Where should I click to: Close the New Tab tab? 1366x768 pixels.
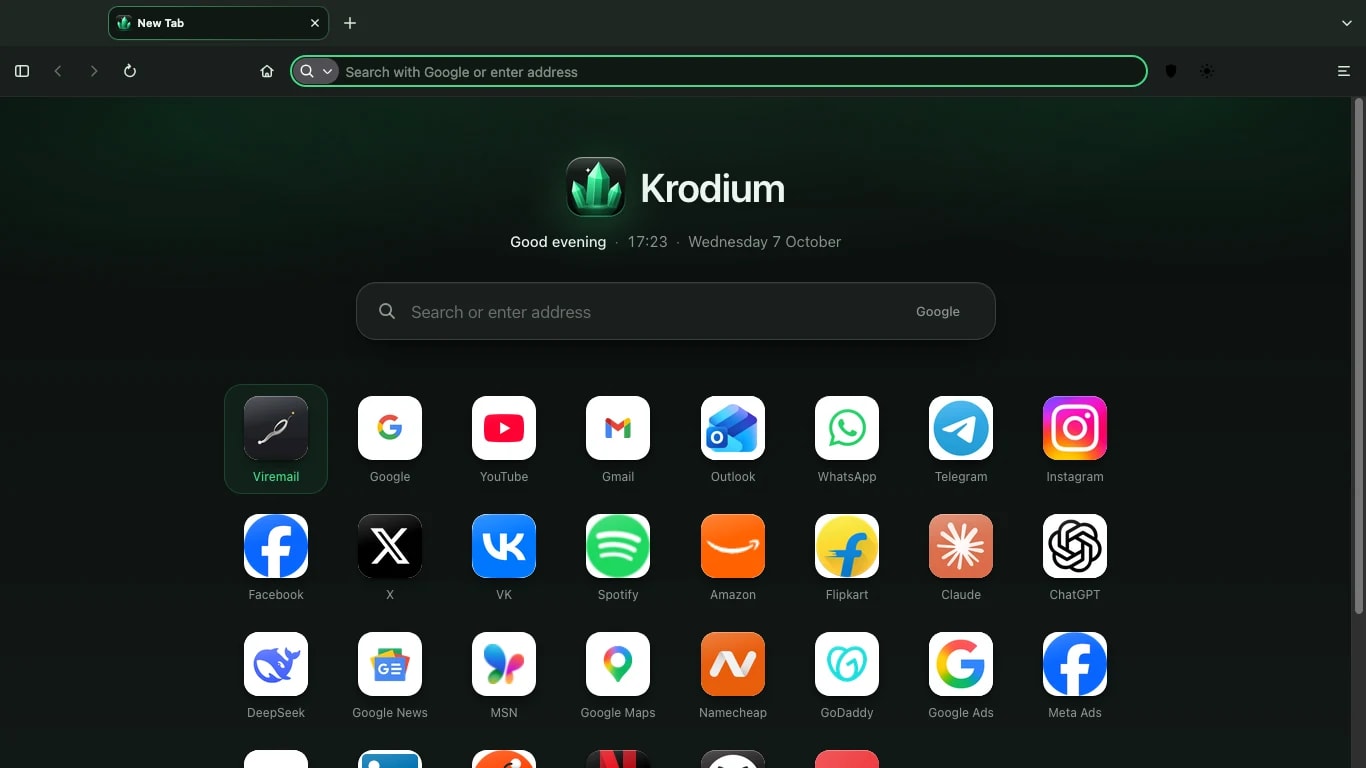click(x=315, y=23)
